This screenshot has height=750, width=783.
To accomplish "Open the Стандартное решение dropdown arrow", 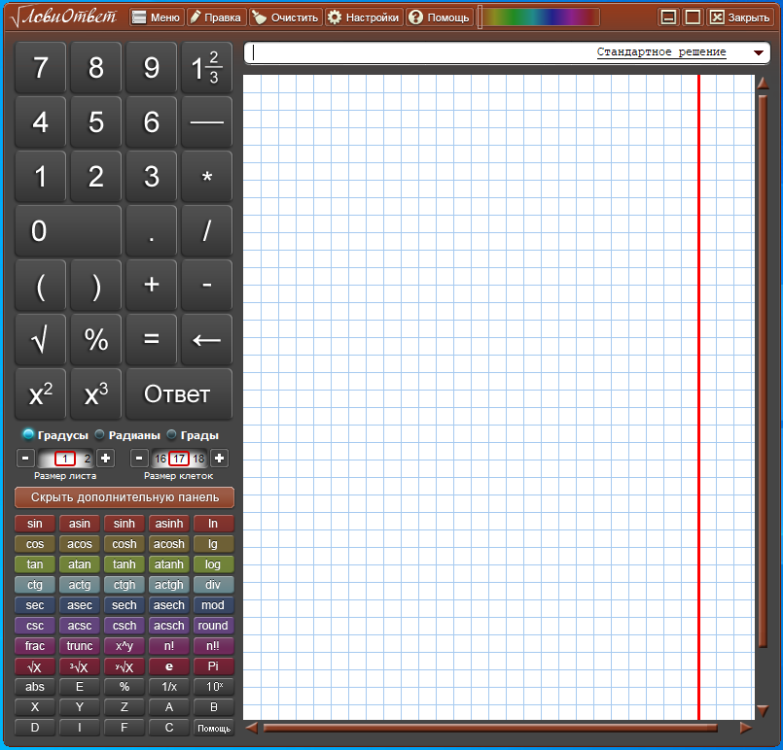I will tap(758, 52).
